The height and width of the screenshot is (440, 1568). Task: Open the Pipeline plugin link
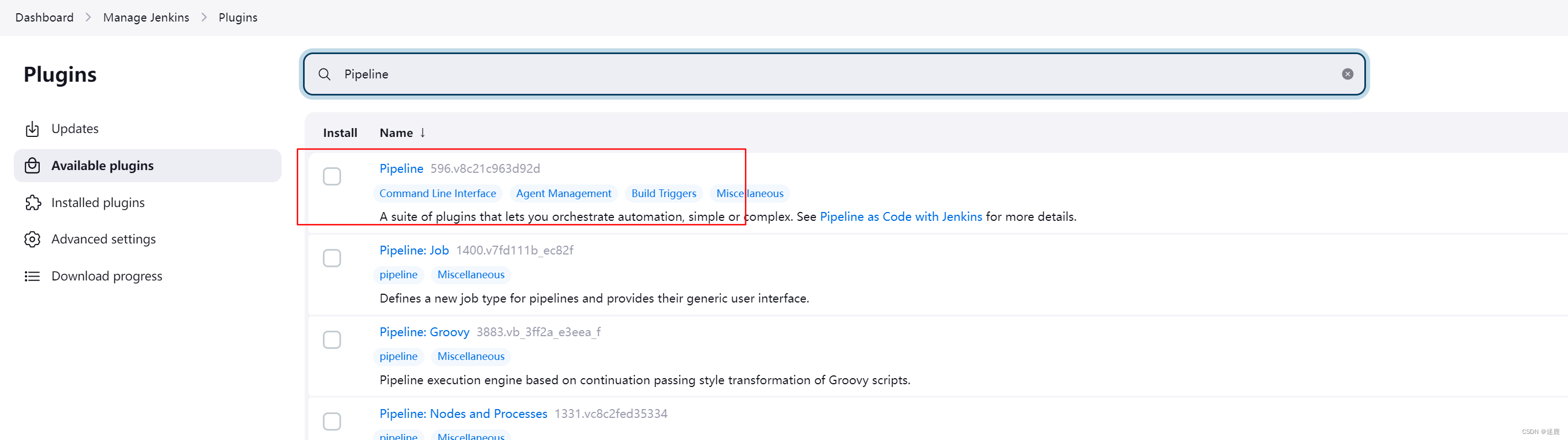click(401, 168)
